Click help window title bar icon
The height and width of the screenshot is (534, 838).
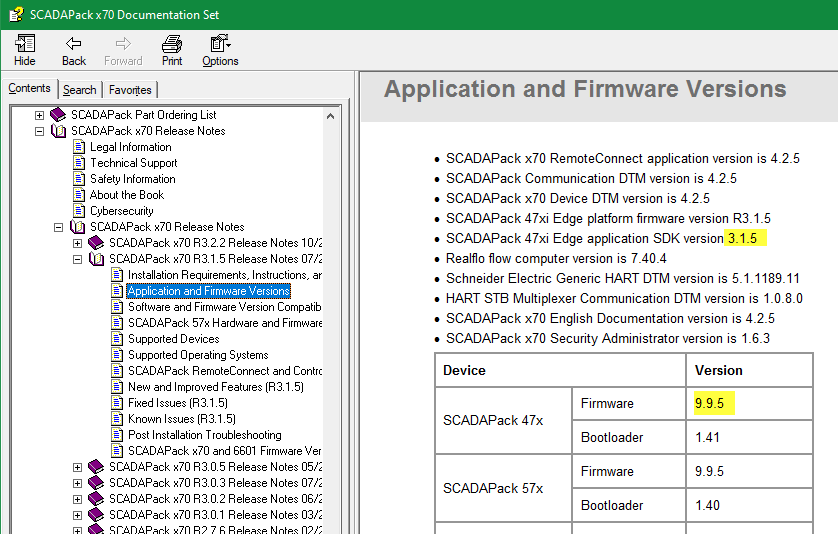[16, 14]
